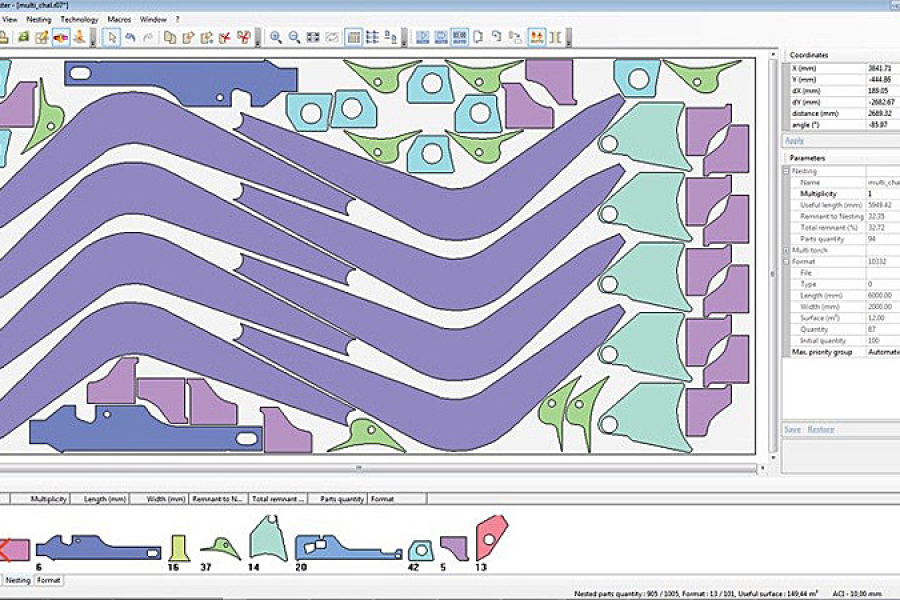Toggle the highlighted third auto nesting icon
Screen dimensions: 900x600
click(x=459, y=37)
